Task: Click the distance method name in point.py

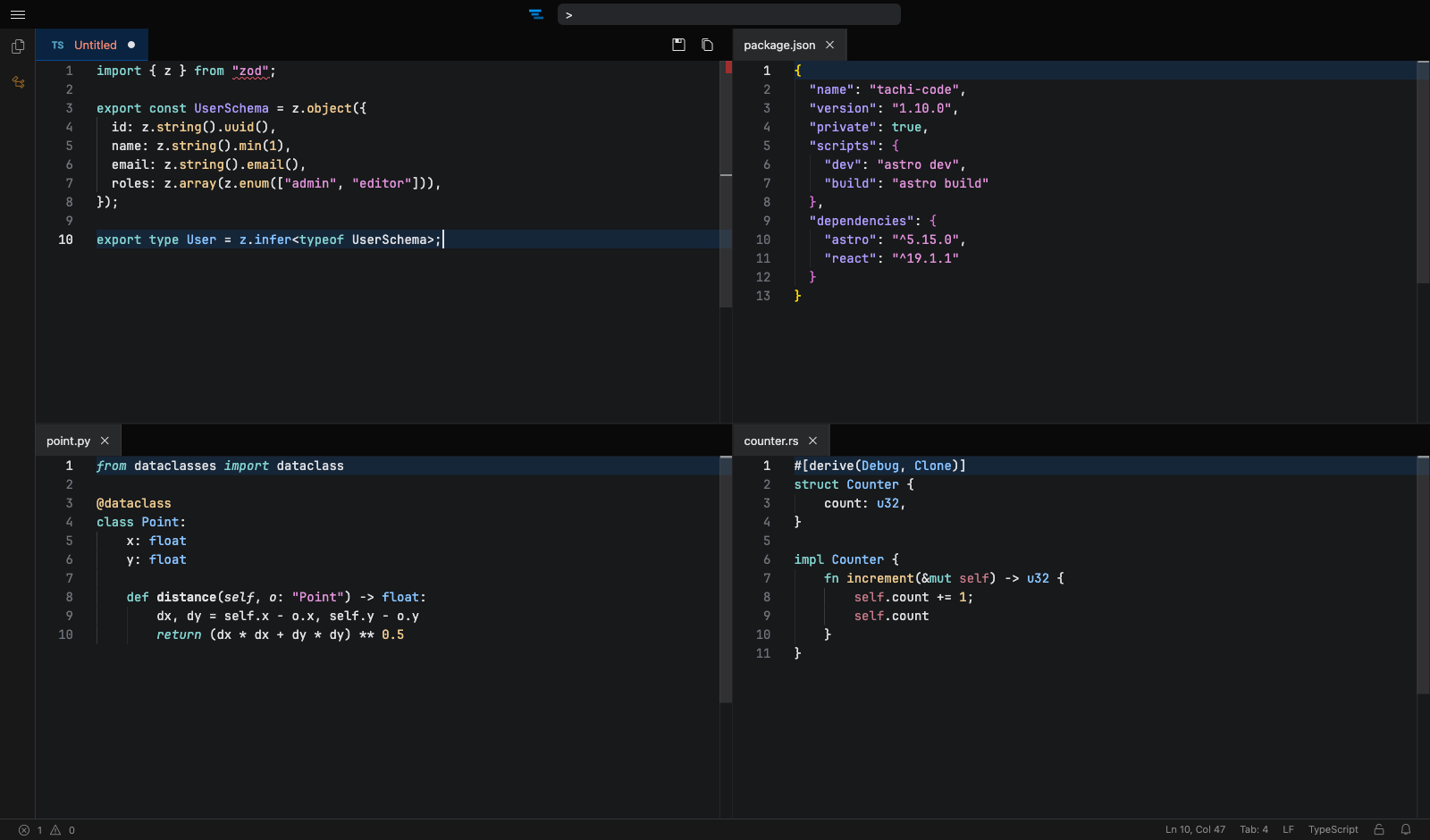Action: pos(187,597)
